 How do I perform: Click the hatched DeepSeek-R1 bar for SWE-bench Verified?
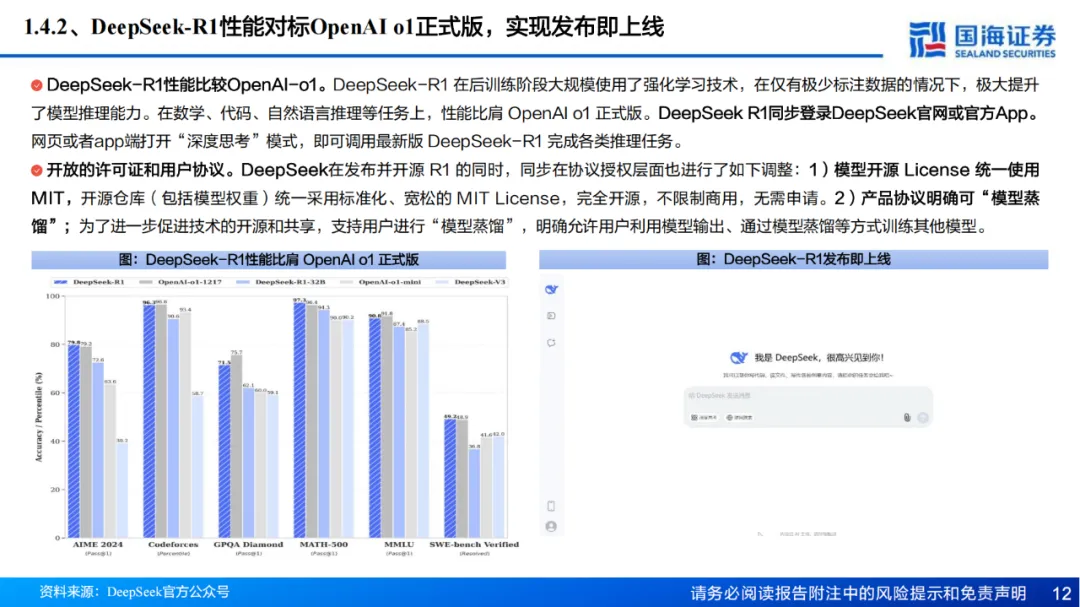(x=450, y=478)
